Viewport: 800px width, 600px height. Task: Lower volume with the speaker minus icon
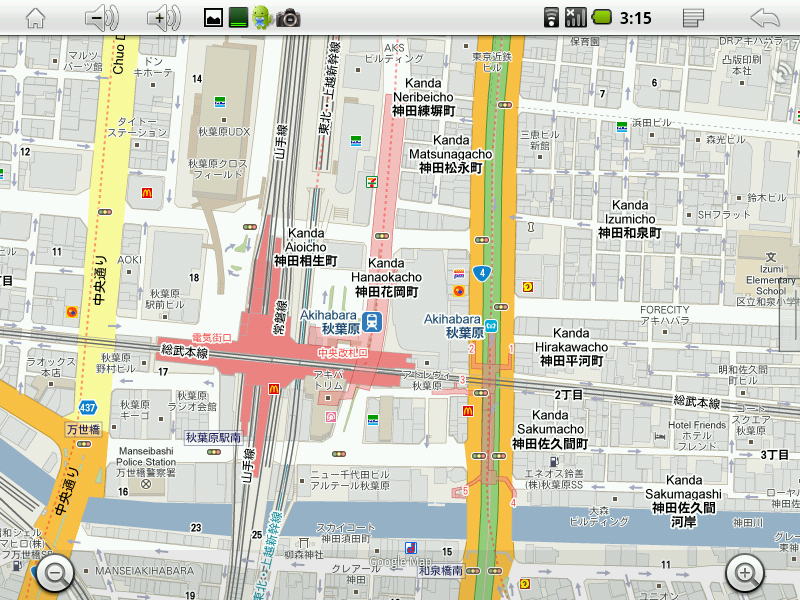coord(102,18)
